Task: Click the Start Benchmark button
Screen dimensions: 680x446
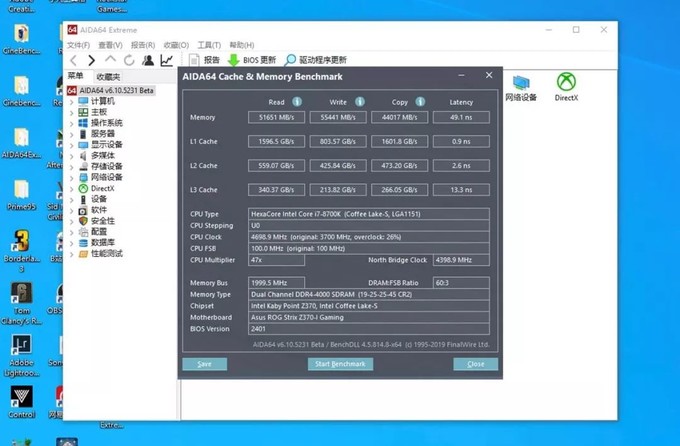Action: (340, 364)
